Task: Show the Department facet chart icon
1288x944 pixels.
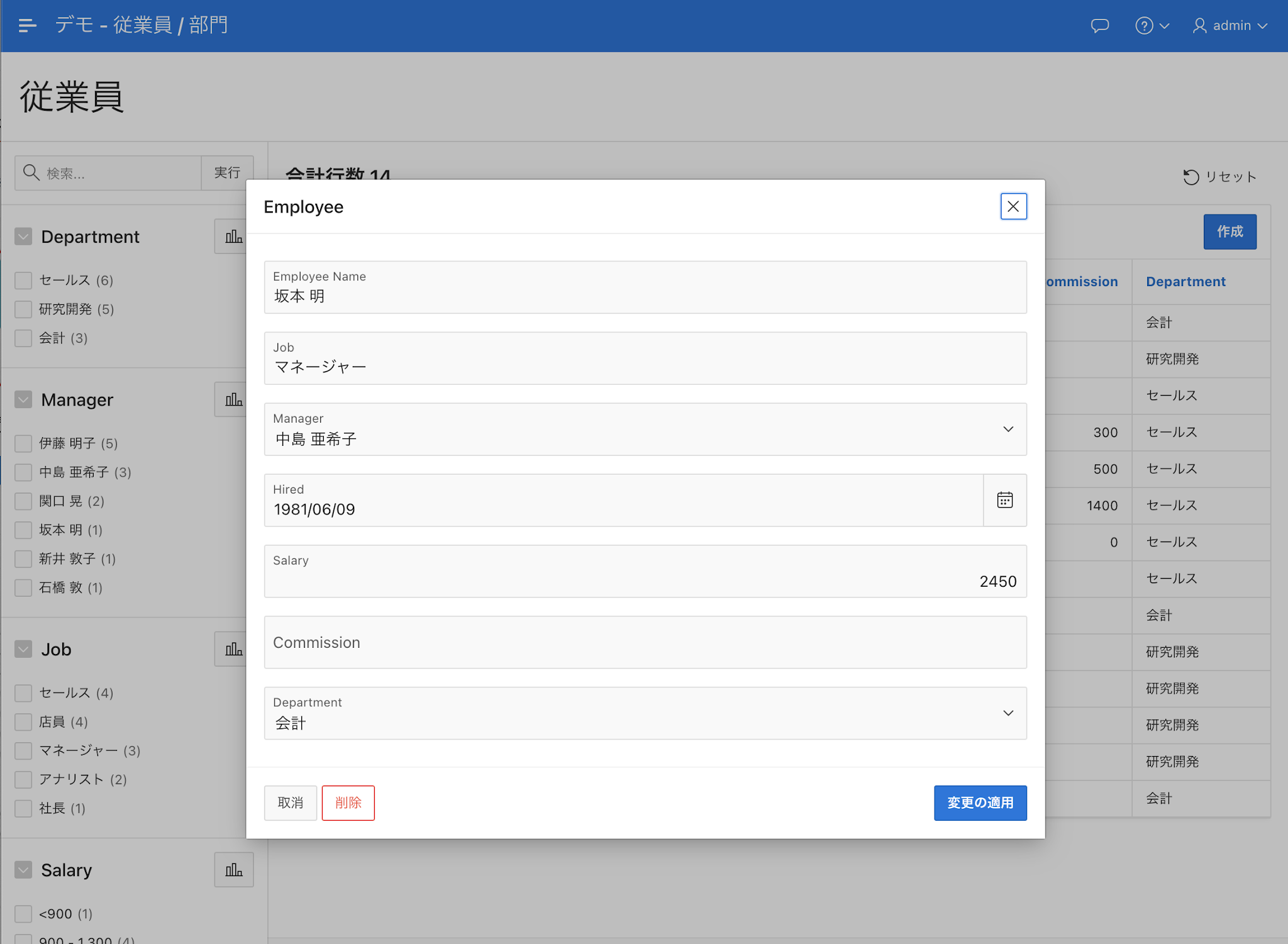Action: [233, 236]
